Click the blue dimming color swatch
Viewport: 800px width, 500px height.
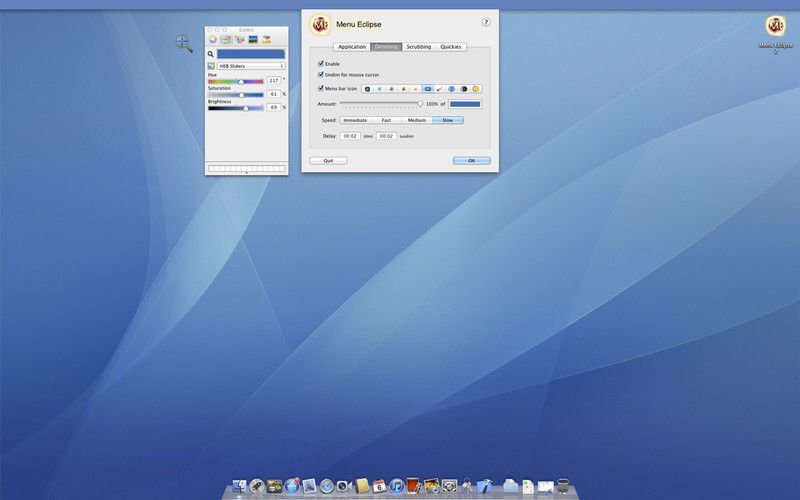click(x=465, y=104)
